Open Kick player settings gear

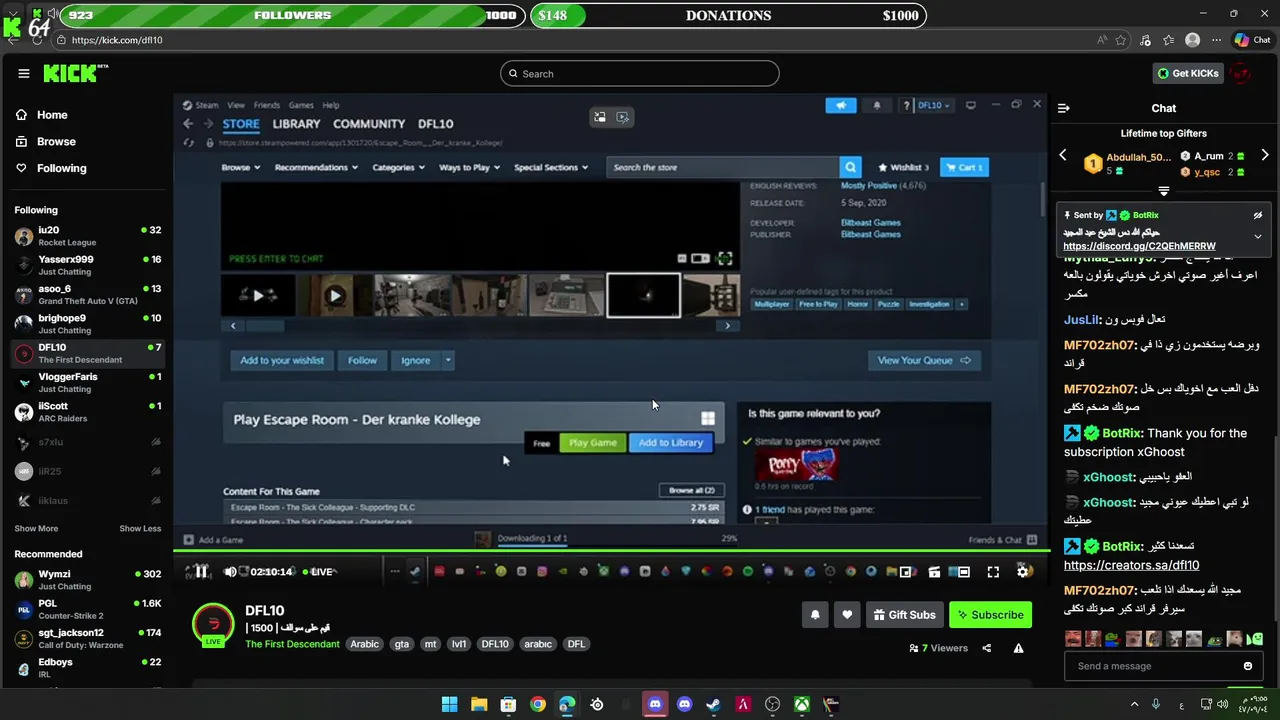[1024, 571]
